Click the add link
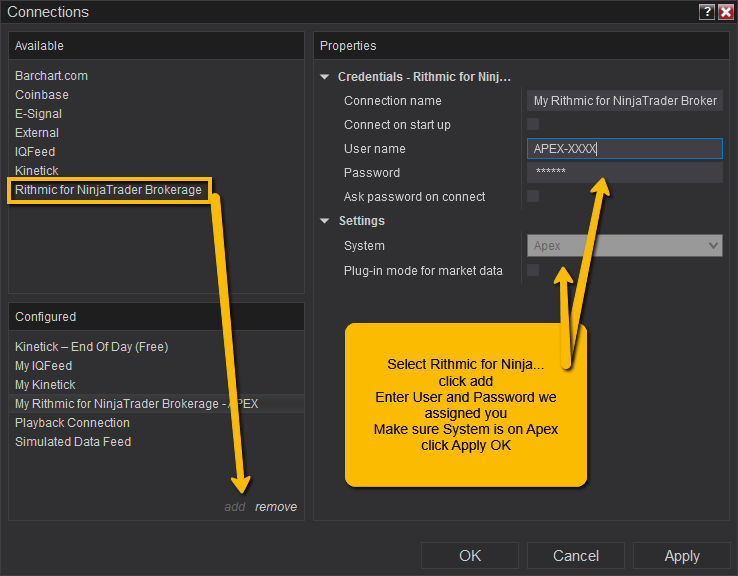This screenshot has height=576, width=738. (234, 507)
